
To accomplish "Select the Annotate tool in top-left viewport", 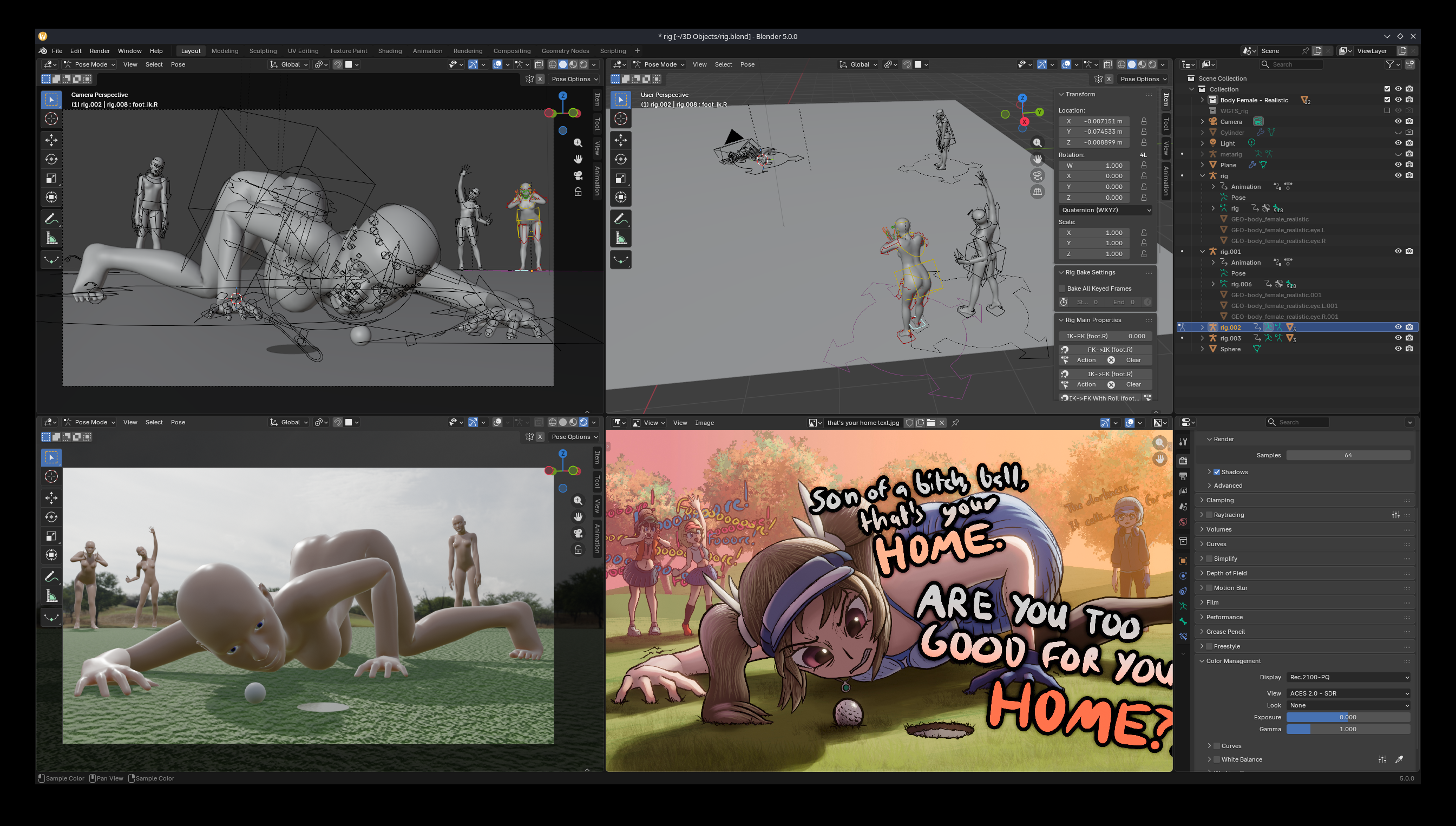I will [51, 219].
